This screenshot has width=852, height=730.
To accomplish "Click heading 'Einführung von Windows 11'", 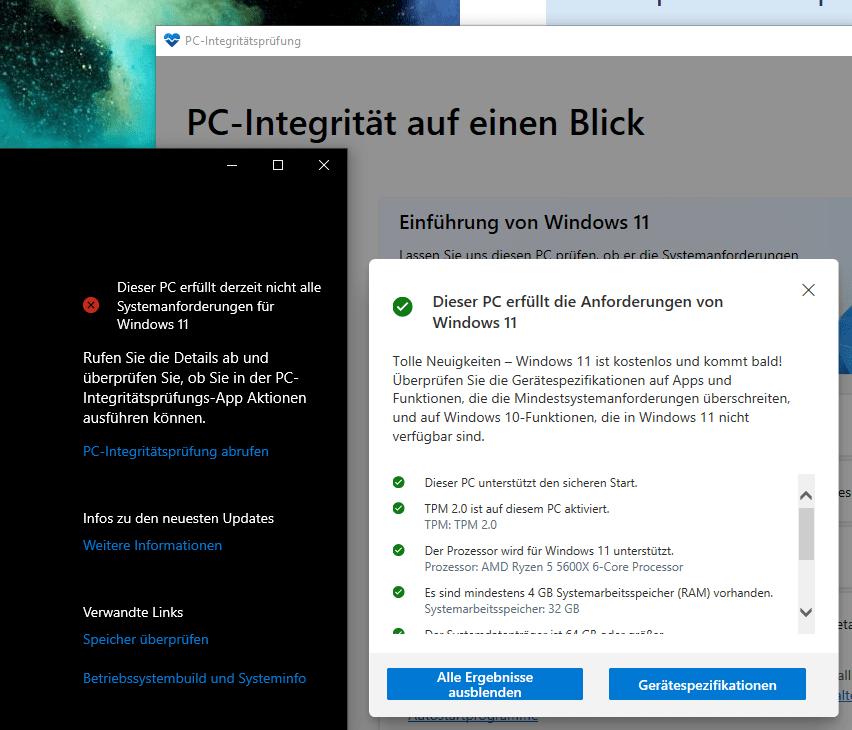I will (524, 222).
